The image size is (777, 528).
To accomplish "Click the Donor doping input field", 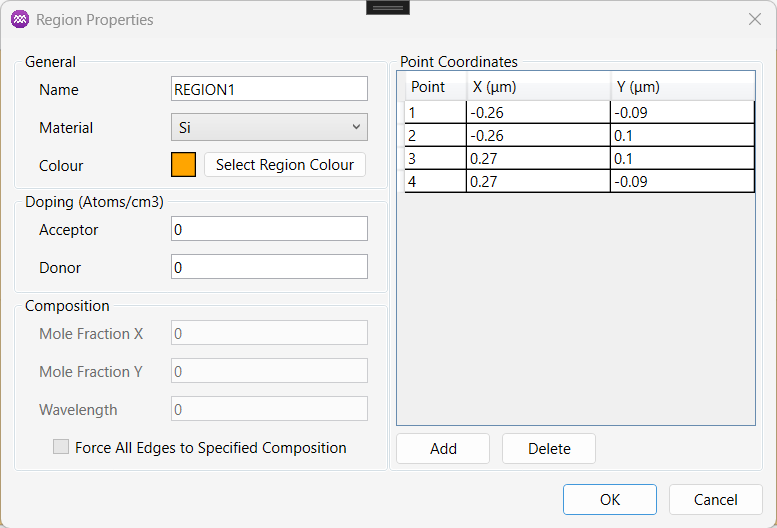I will pyautogui.click(x=269, y=267).
